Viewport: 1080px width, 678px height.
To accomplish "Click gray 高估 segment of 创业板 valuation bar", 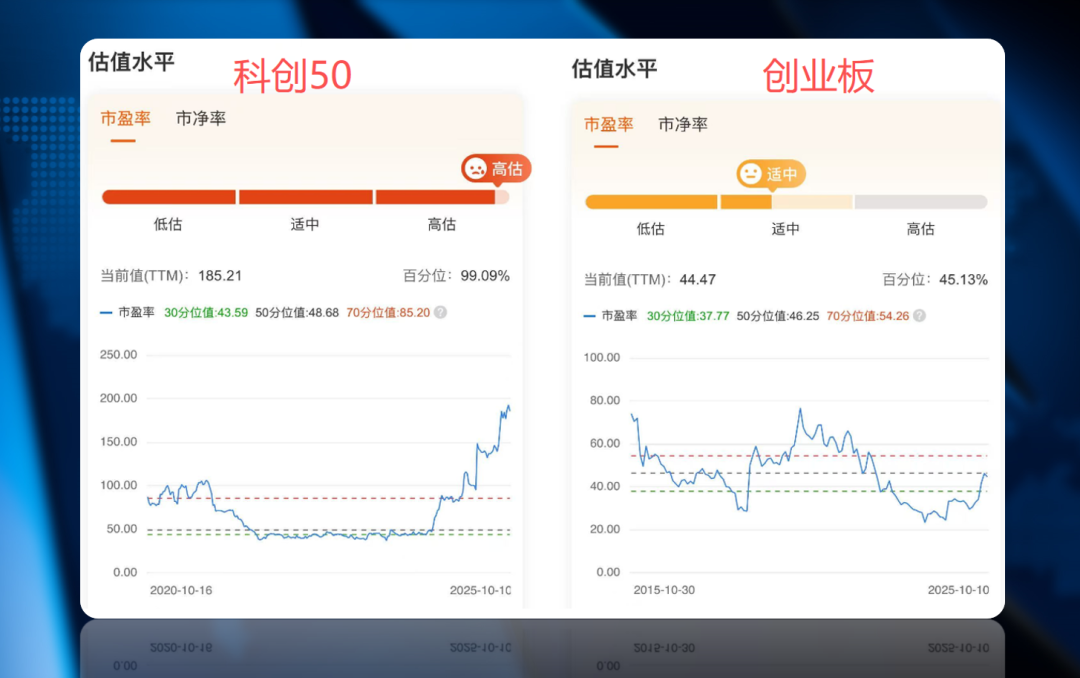I will pos(920,202).
